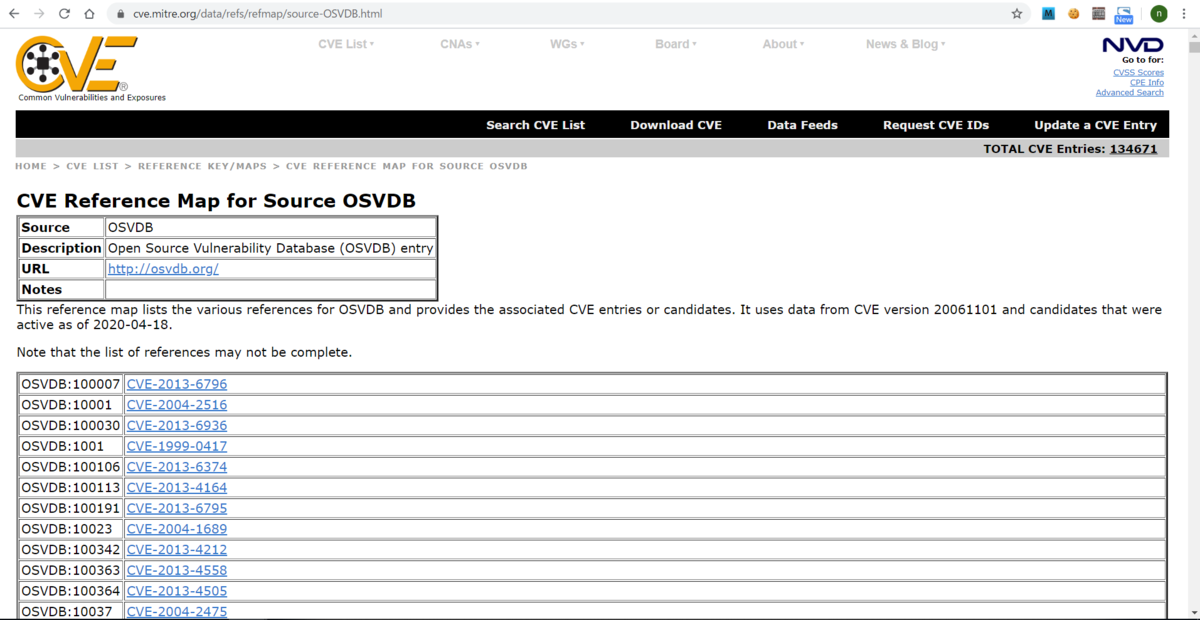This screenshot has width=1200, height=620.
Task: Select the OSVDB:100342 cell
Action: [x=71, y=549]
